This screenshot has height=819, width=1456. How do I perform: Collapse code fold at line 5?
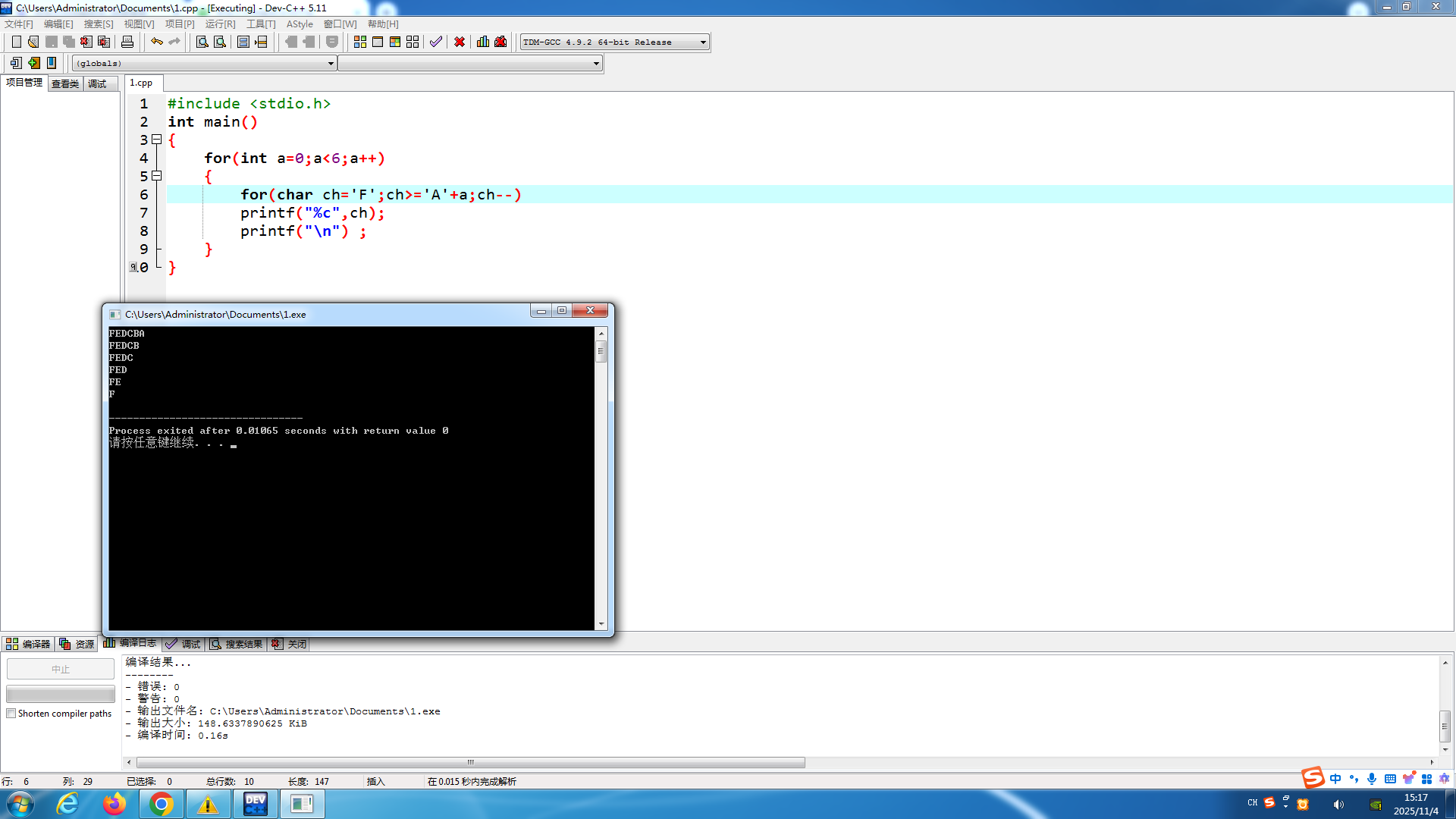157,176
